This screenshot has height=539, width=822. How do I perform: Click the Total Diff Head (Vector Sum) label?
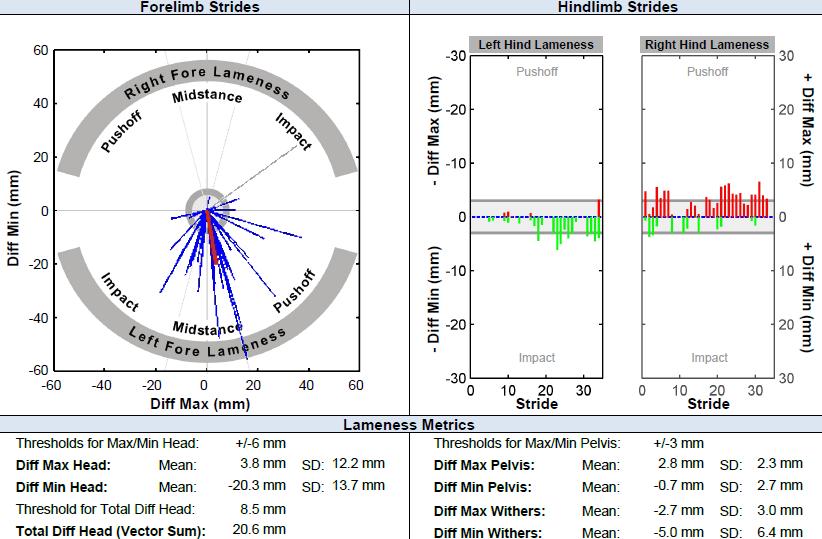111,531
